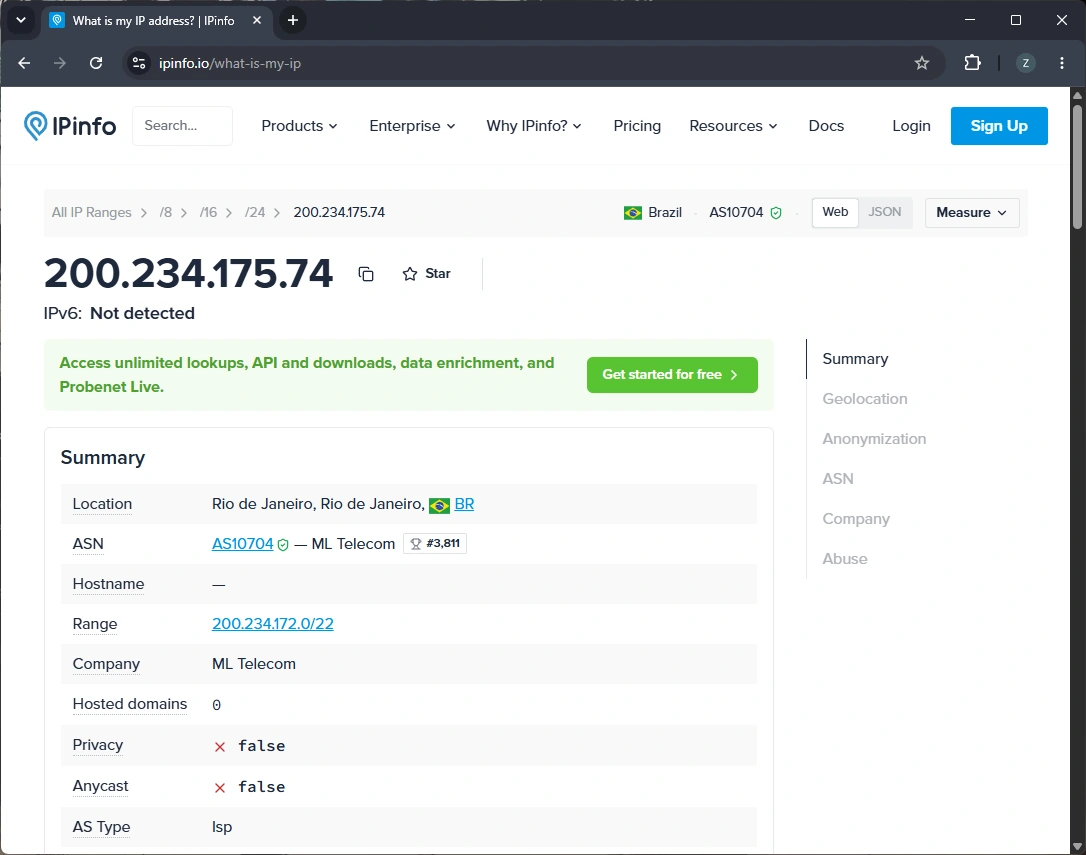Open the /16 breadcrumb range
This screenshot has height=855, width=1086.
pyautogui.click(x=208, y=213)
